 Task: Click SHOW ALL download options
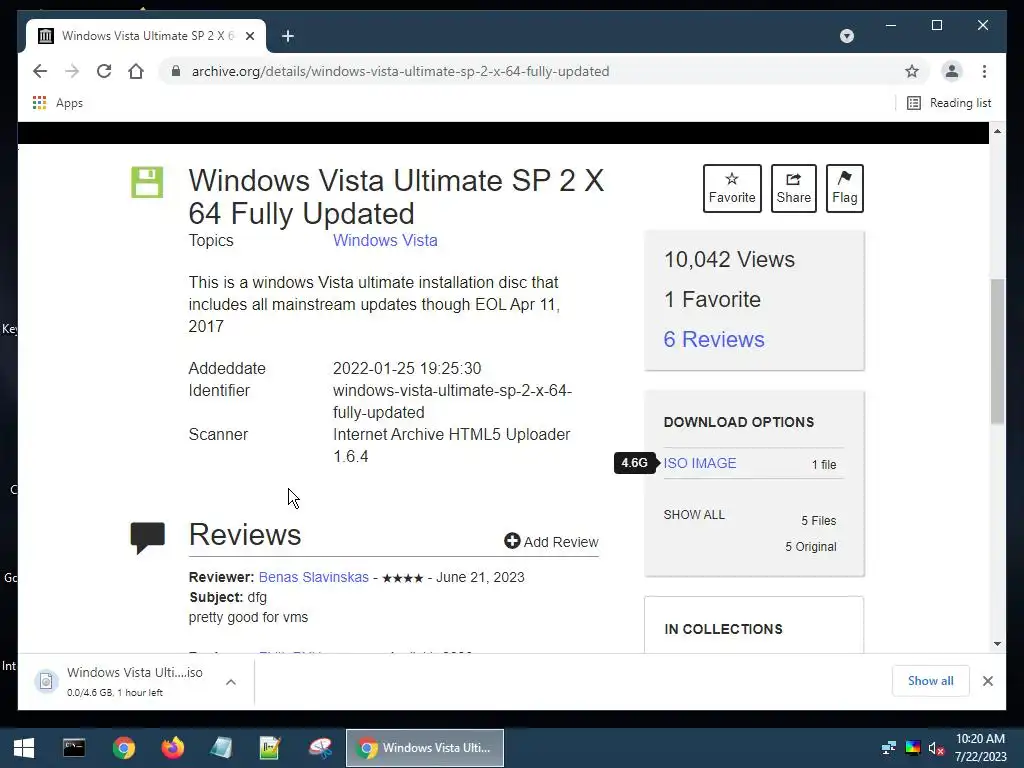click(x=694, y=515)
